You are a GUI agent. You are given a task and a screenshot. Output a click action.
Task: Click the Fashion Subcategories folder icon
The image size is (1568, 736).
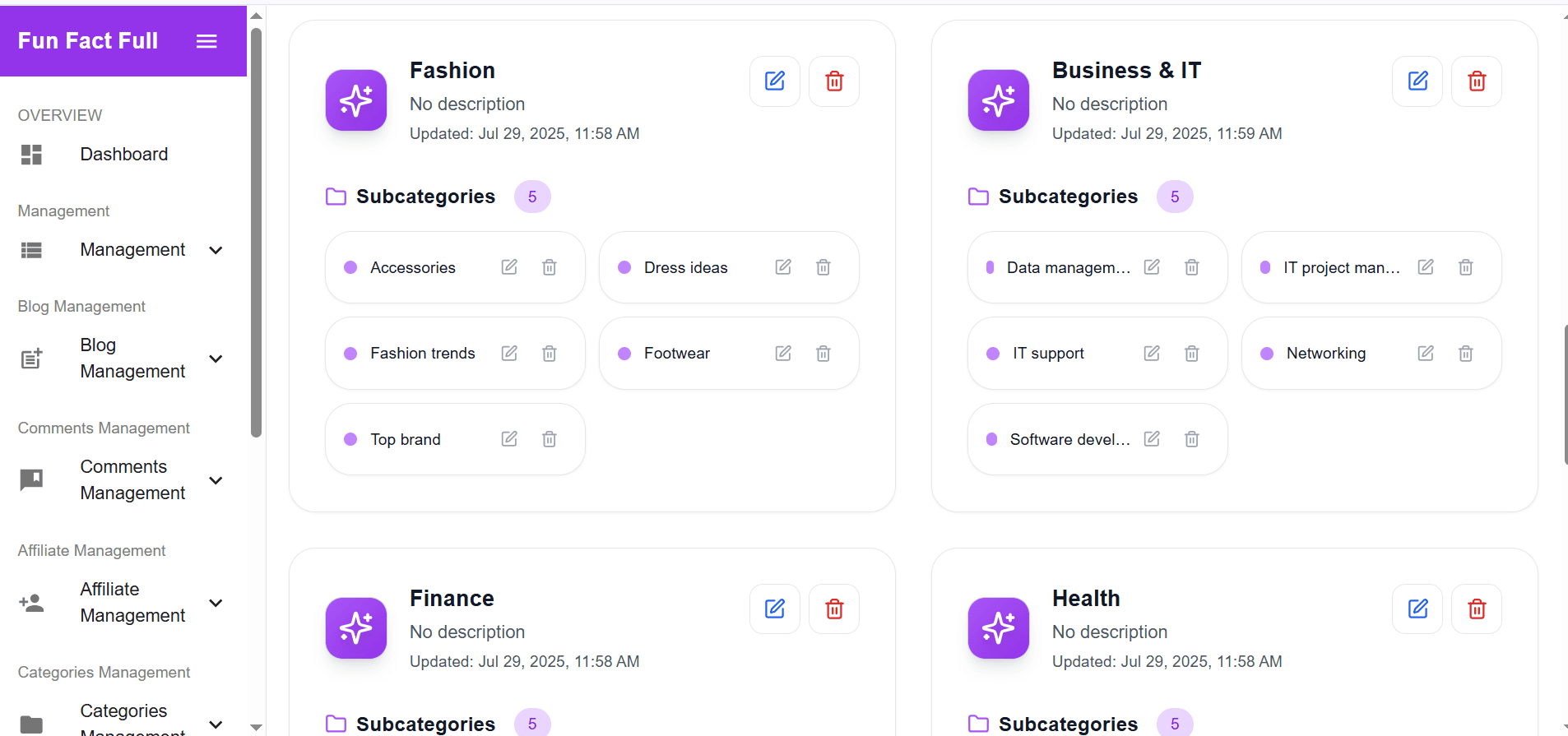[x=336, y=197]
